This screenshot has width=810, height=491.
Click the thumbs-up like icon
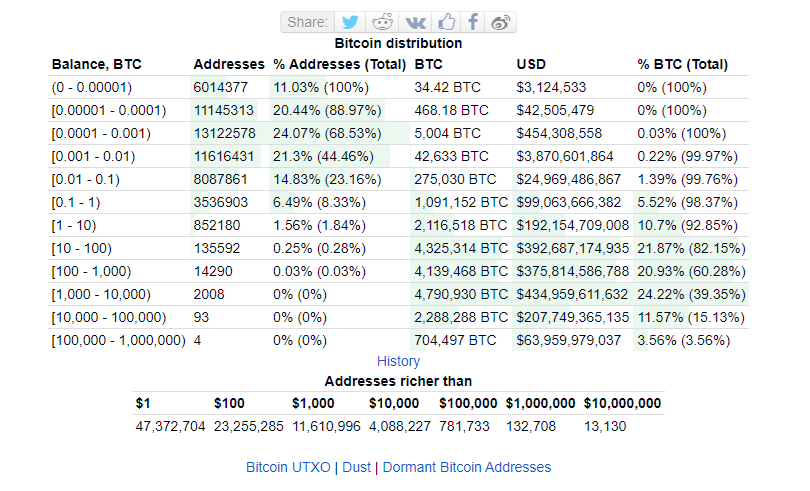[446, 22]
